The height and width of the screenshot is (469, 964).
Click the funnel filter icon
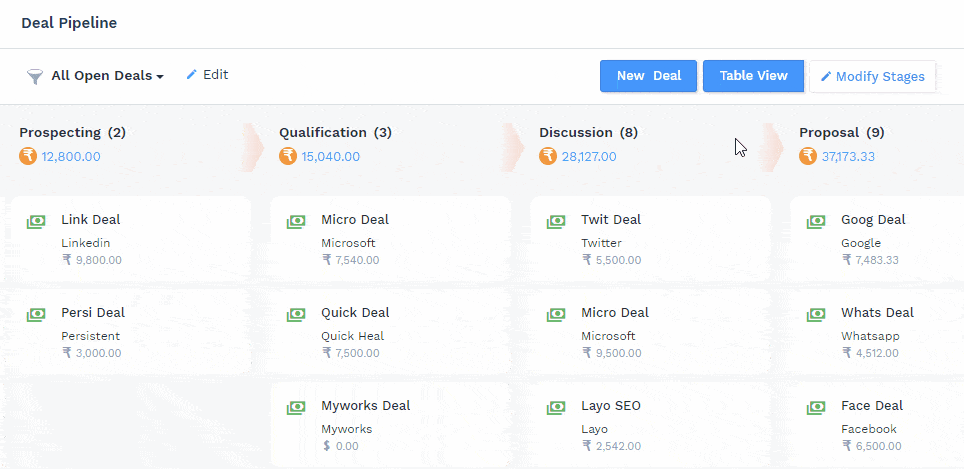(x=35, y=76)
